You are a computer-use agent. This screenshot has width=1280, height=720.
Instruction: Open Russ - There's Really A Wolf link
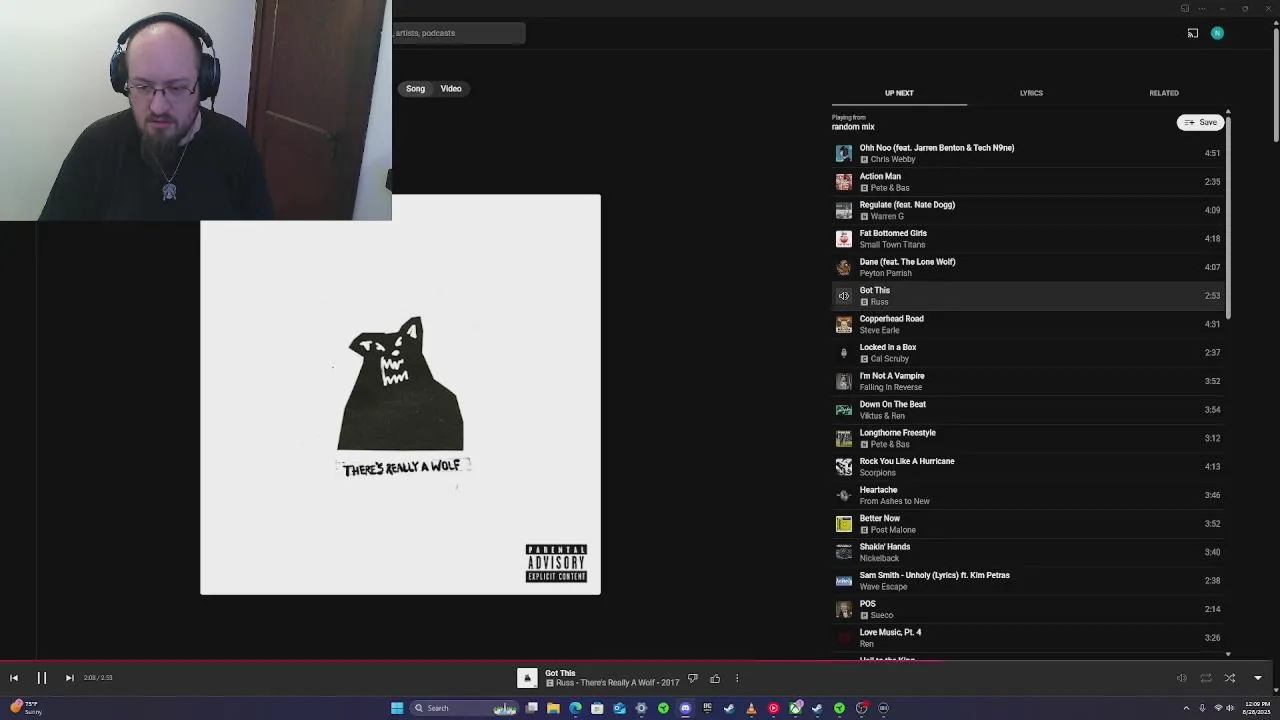(x=618, y=683)
